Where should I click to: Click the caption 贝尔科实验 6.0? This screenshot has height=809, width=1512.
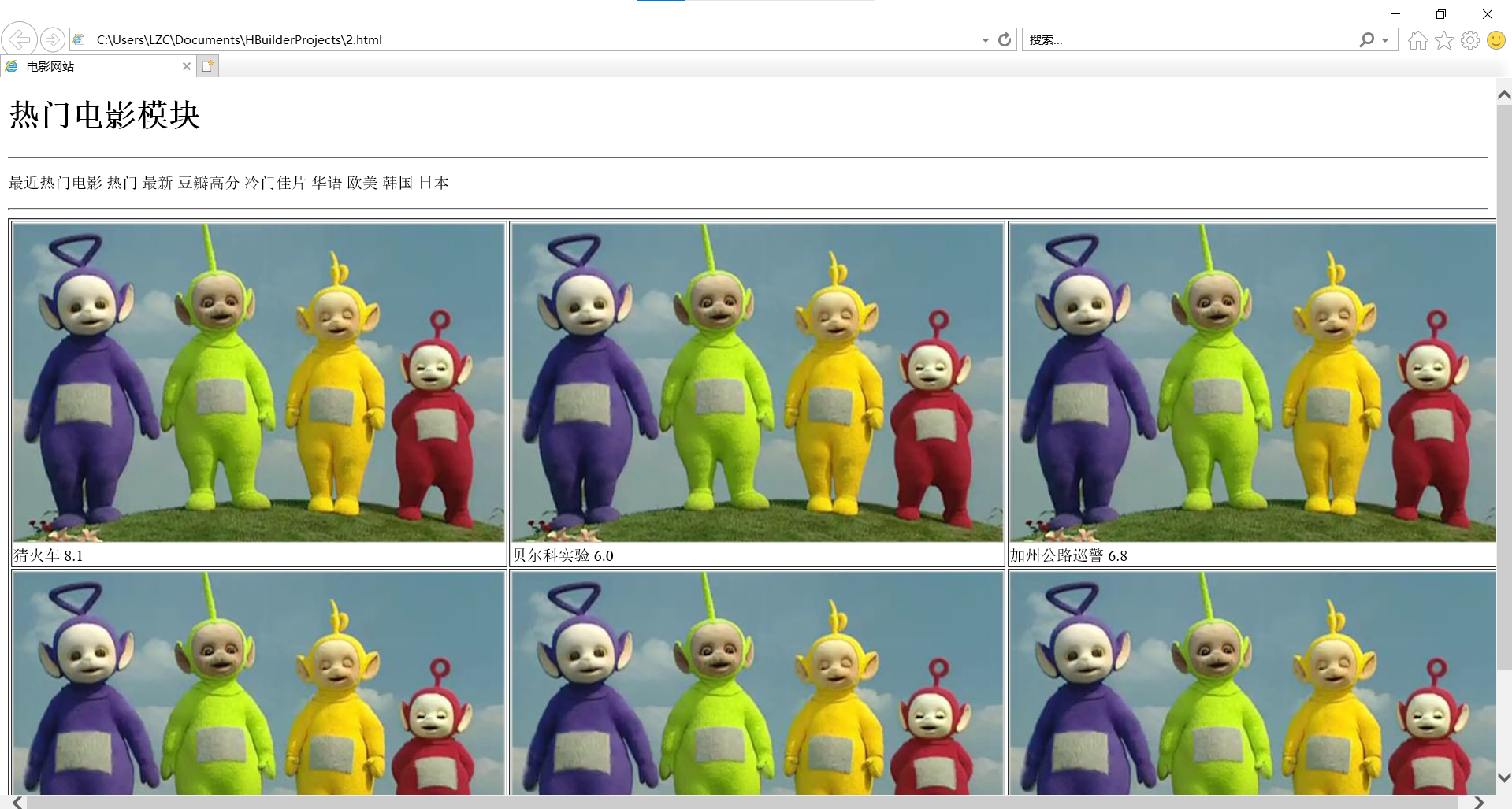[563, 555]
